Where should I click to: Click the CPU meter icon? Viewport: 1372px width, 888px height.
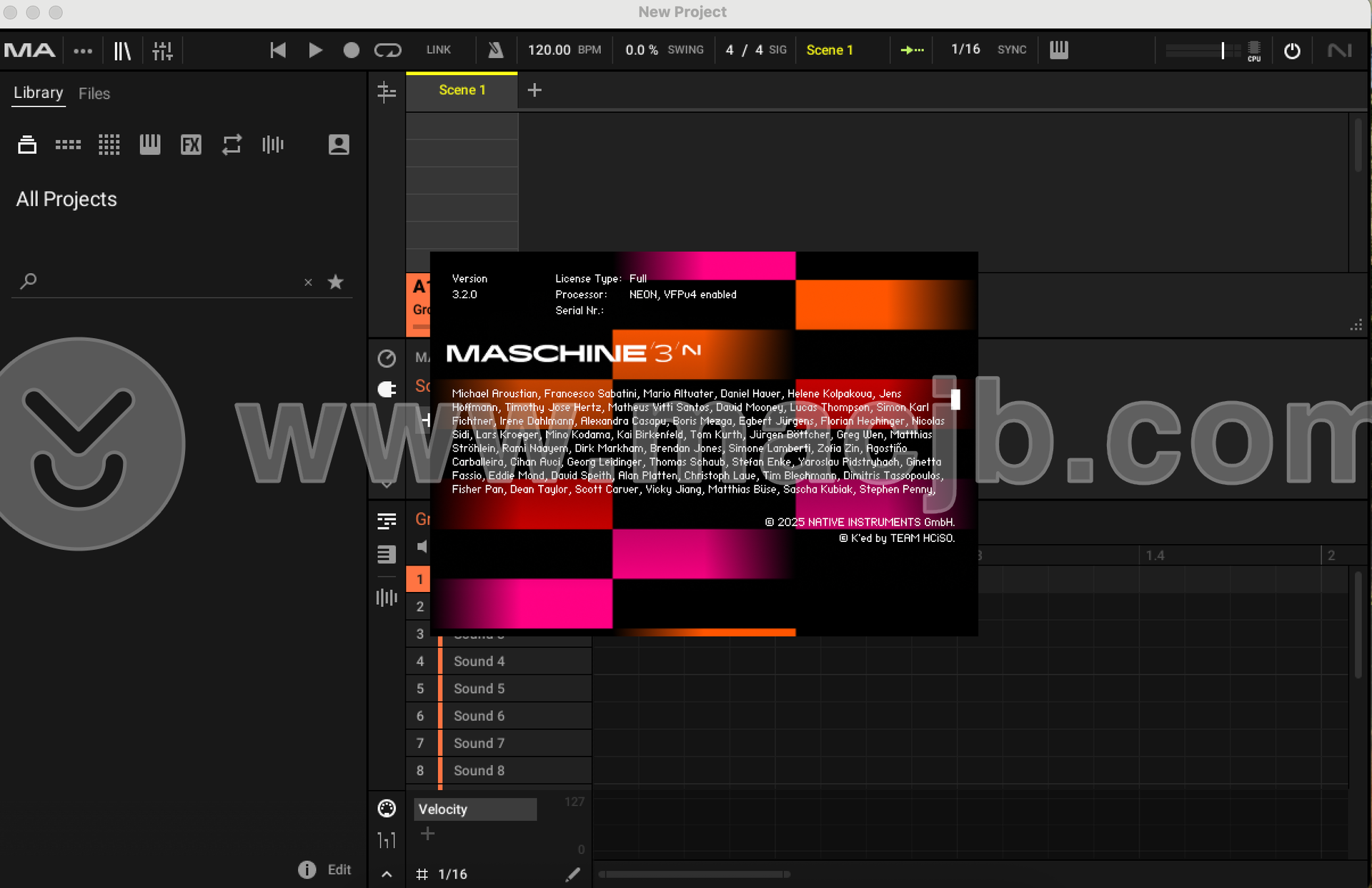1254,51
